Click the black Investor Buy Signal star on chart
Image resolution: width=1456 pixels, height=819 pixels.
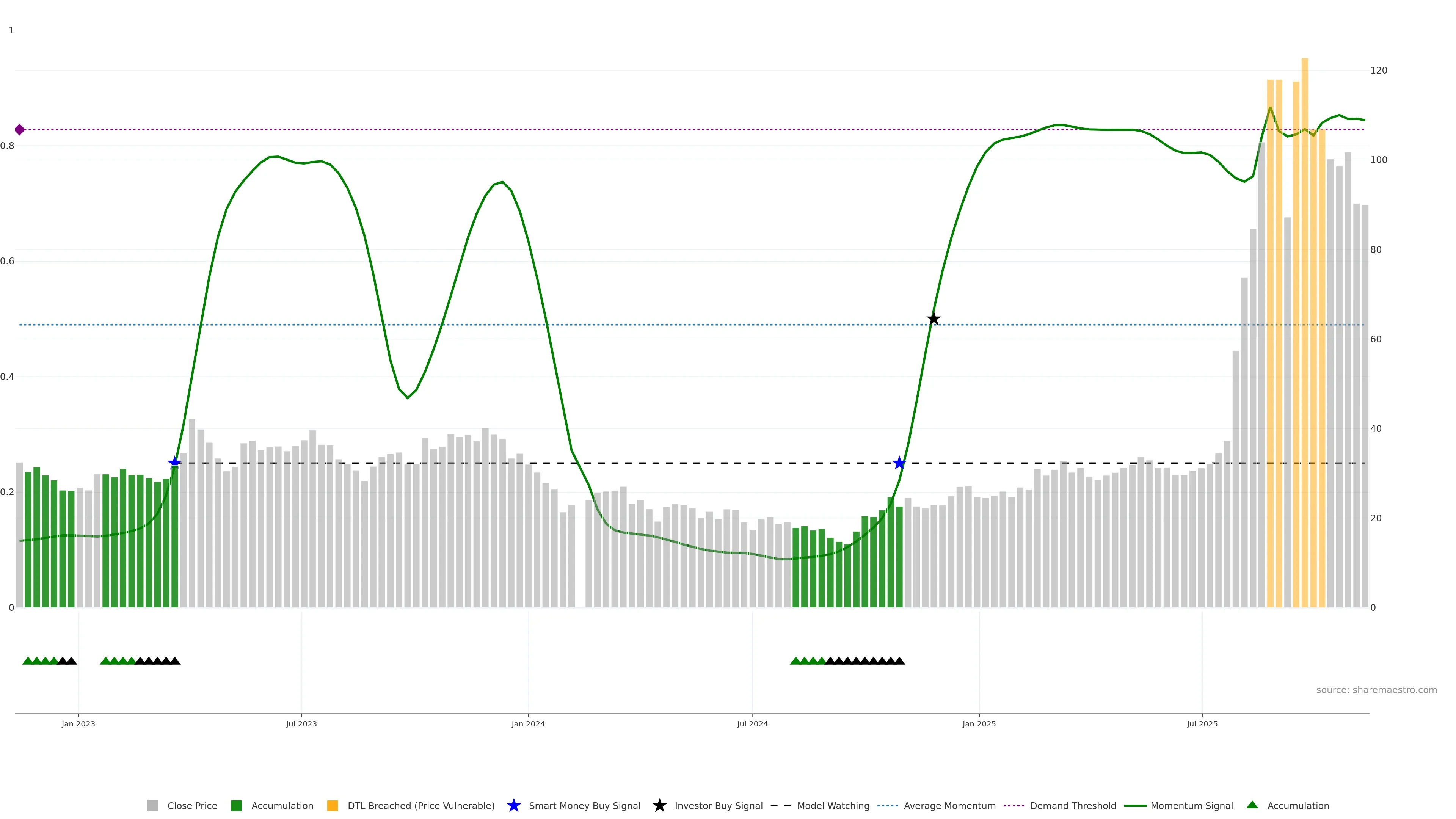tap(934, 319)
